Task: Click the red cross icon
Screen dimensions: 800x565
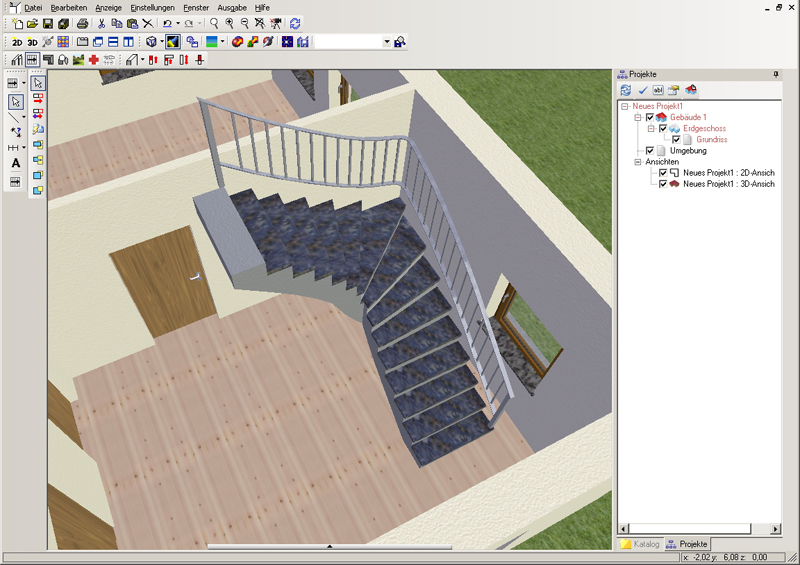Action: (x=93, y=60)
